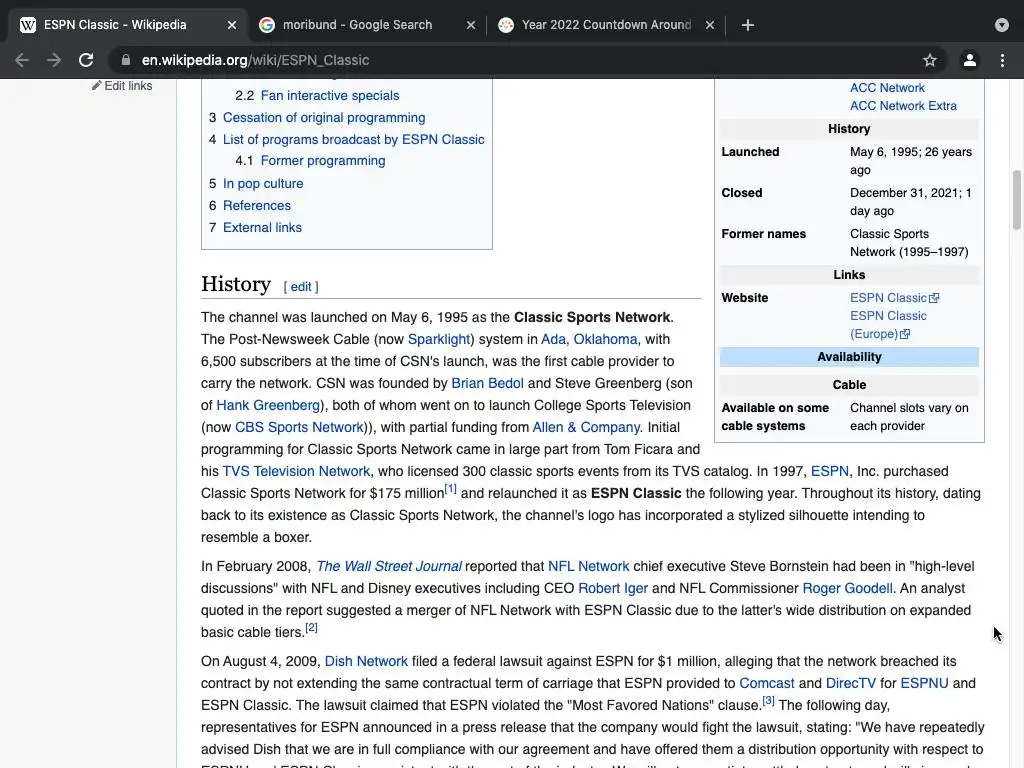Viewport: 1024px width, 768px height.
Task: Jump to References in contents
Action: (x=257, y=205)
